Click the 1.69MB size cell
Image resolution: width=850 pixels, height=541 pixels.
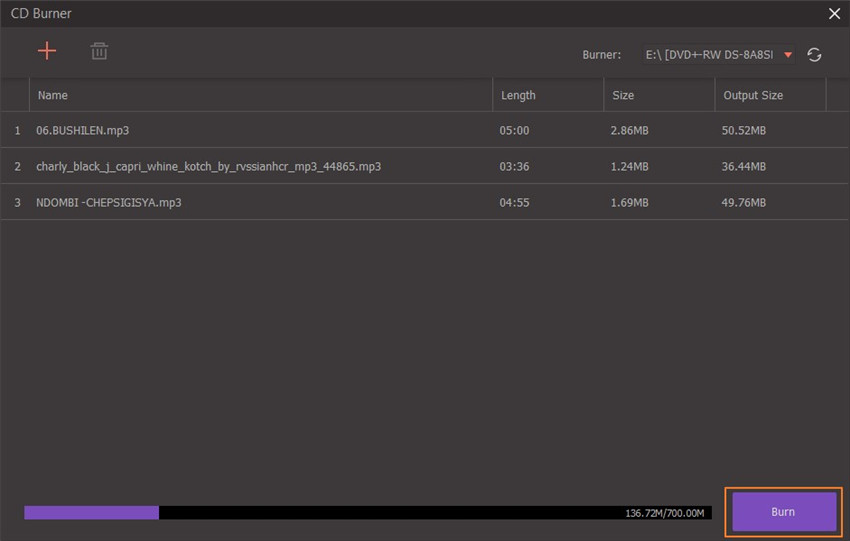click(629, 202)
